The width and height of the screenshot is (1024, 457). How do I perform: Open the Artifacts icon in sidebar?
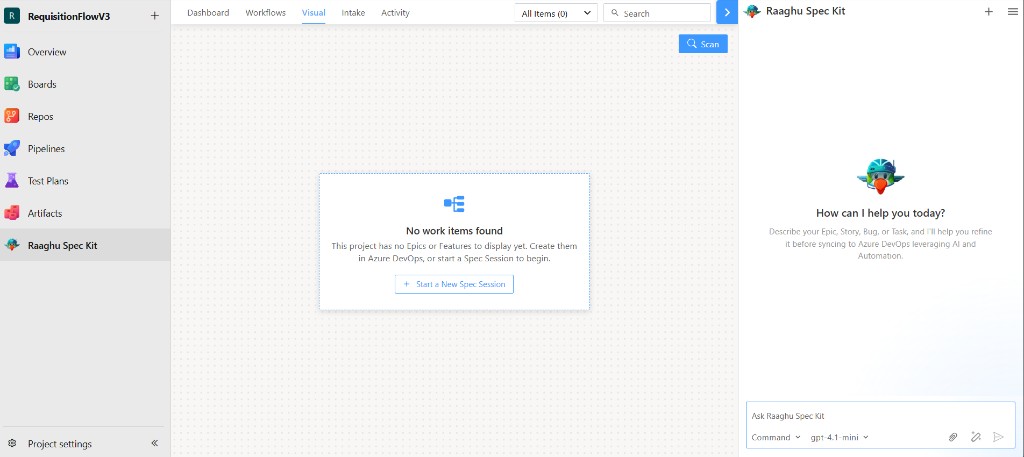(x=12, y=213)
